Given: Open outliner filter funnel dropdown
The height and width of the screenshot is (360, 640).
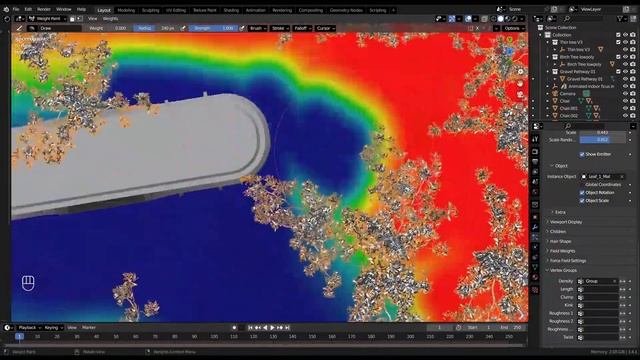Looking at the screenshot, I should [x=622, y=19].
